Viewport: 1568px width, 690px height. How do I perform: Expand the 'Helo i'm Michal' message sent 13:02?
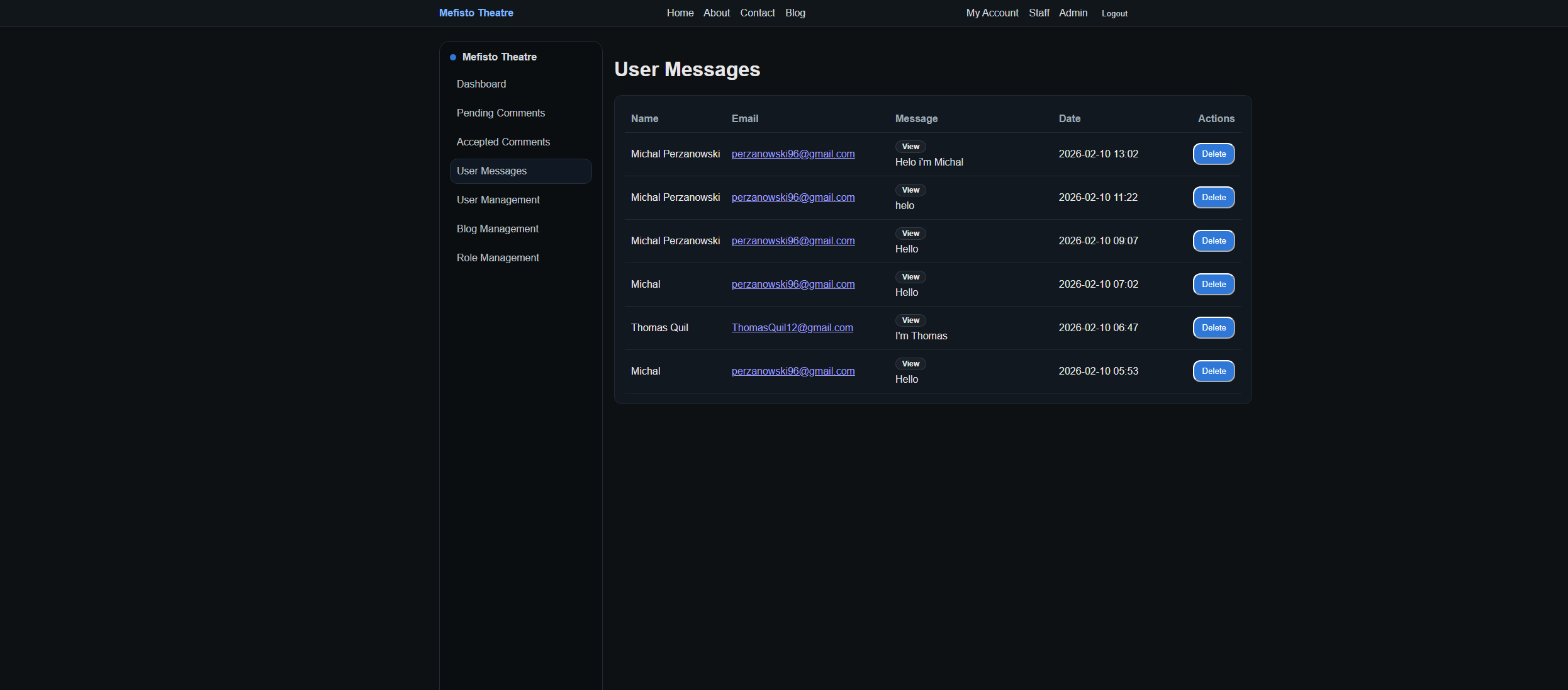tap(910, 146)
